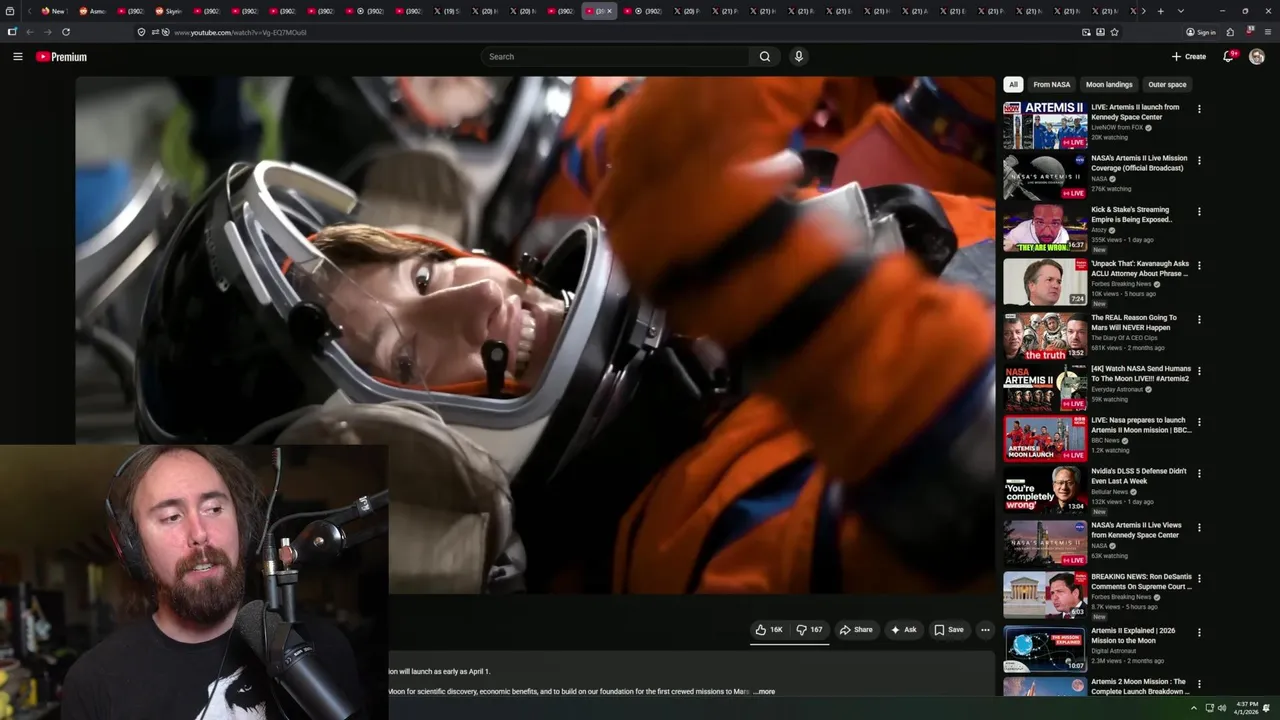Image resolution: width=1280 pixels, height=720 pixels.
Task: Select the 'Outer space' filter chip
Action: [x=1167, y=85]
